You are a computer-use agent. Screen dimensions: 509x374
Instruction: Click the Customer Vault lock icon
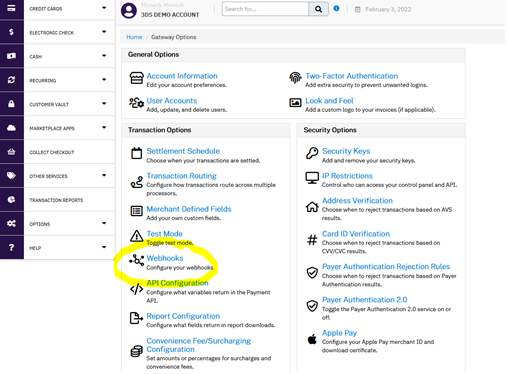[11, 104]
